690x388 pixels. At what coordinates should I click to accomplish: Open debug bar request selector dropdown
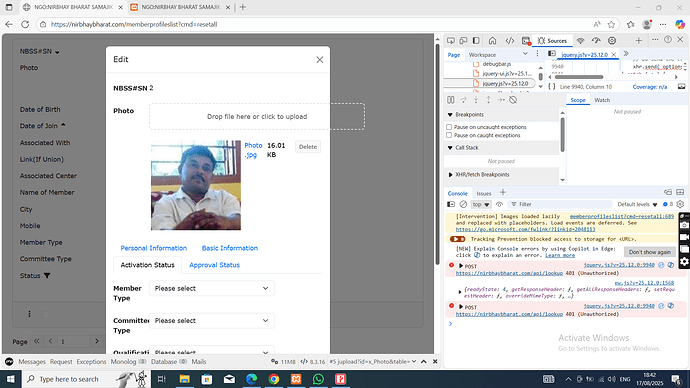[372, 362]
